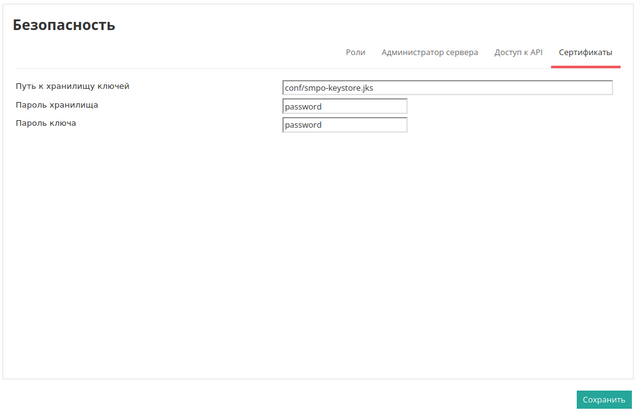Open the Доступ к API tab
The image size is (640, 415).
pos(518,52)
